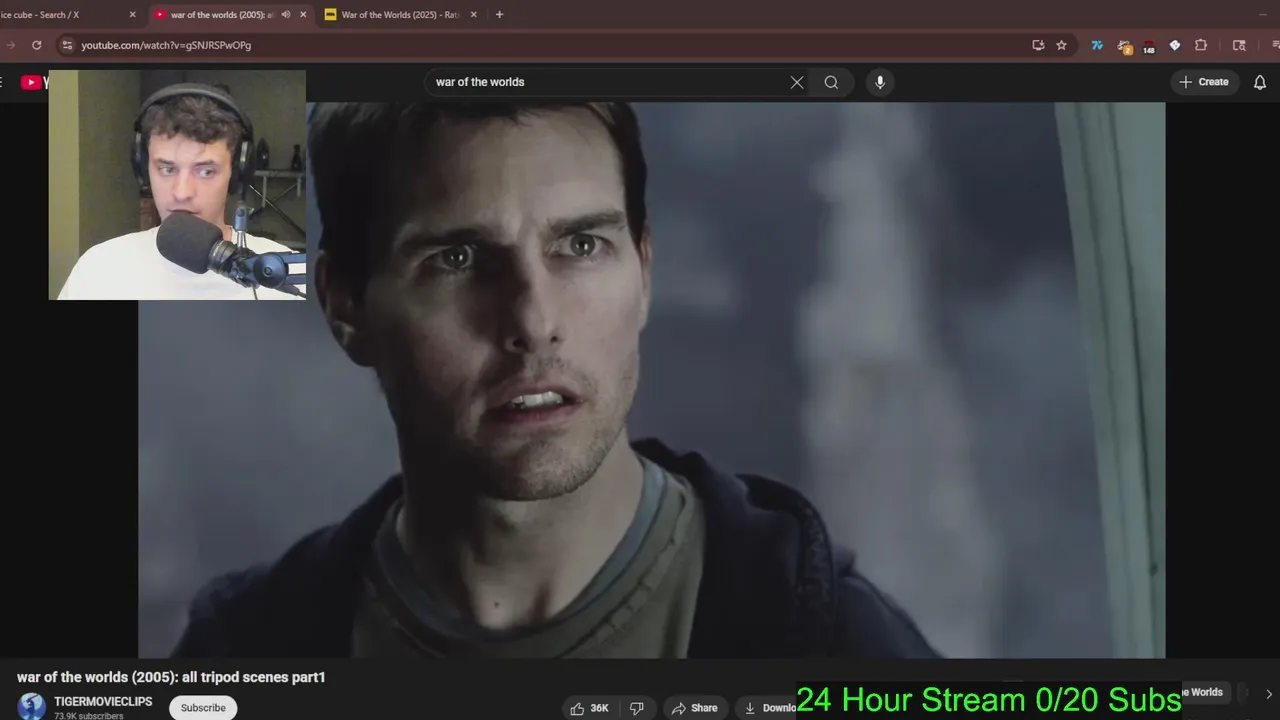The width and height of the screenshot is (1280, 720).
Task: Subscribe to TIGERMOVIECLIPS
Action: 203,707
